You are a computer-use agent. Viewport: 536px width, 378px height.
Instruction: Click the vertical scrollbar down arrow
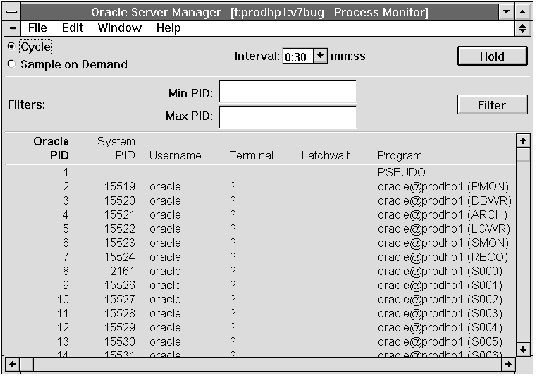coord(523,349)
